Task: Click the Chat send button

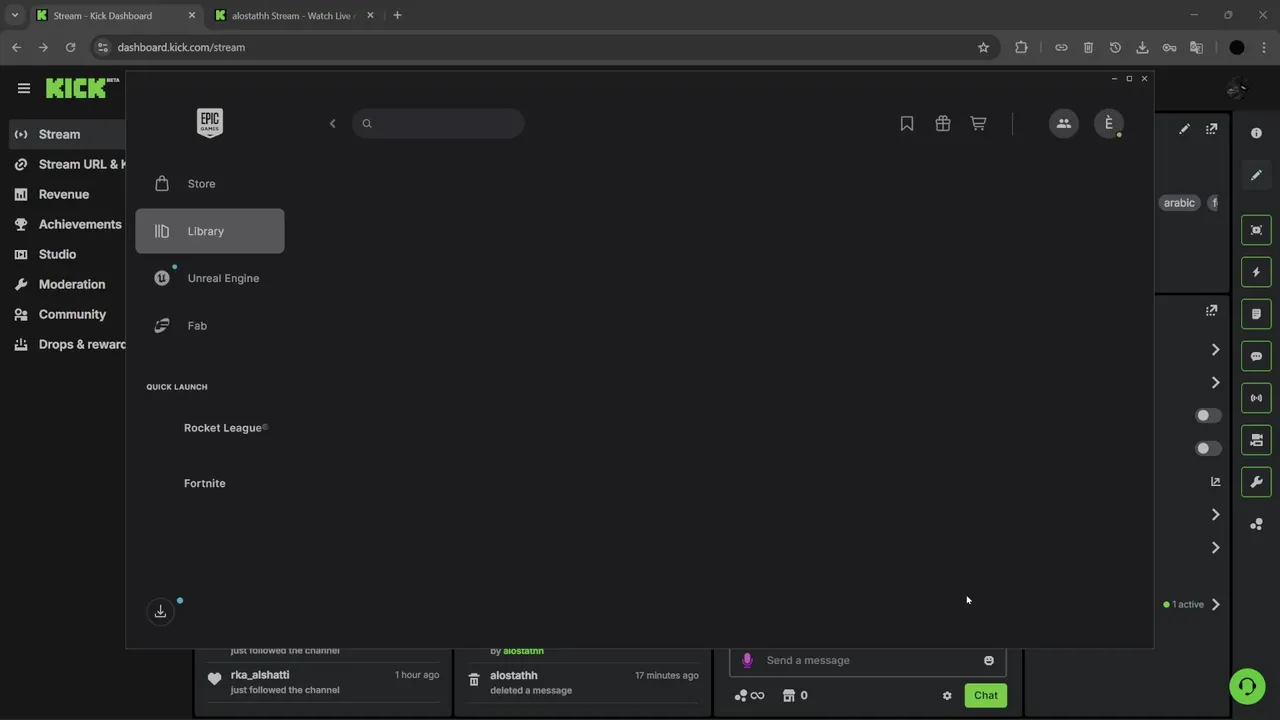Action: pos(986,696)
